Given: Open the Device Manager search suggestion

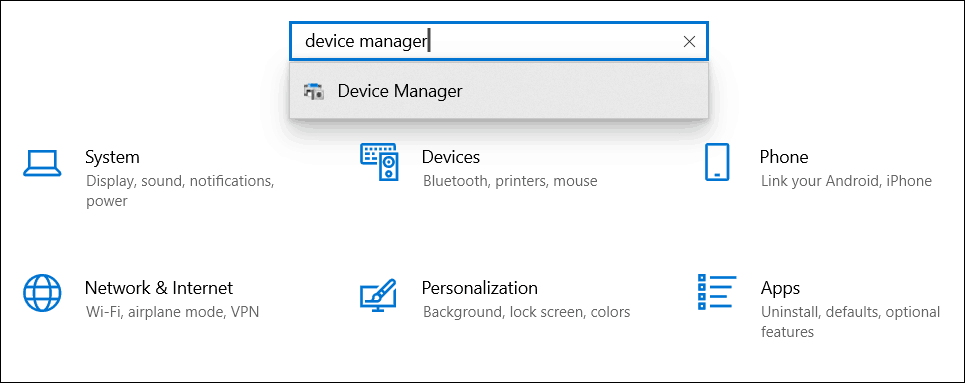Looking at the screenshot, I should coord(499,91).
